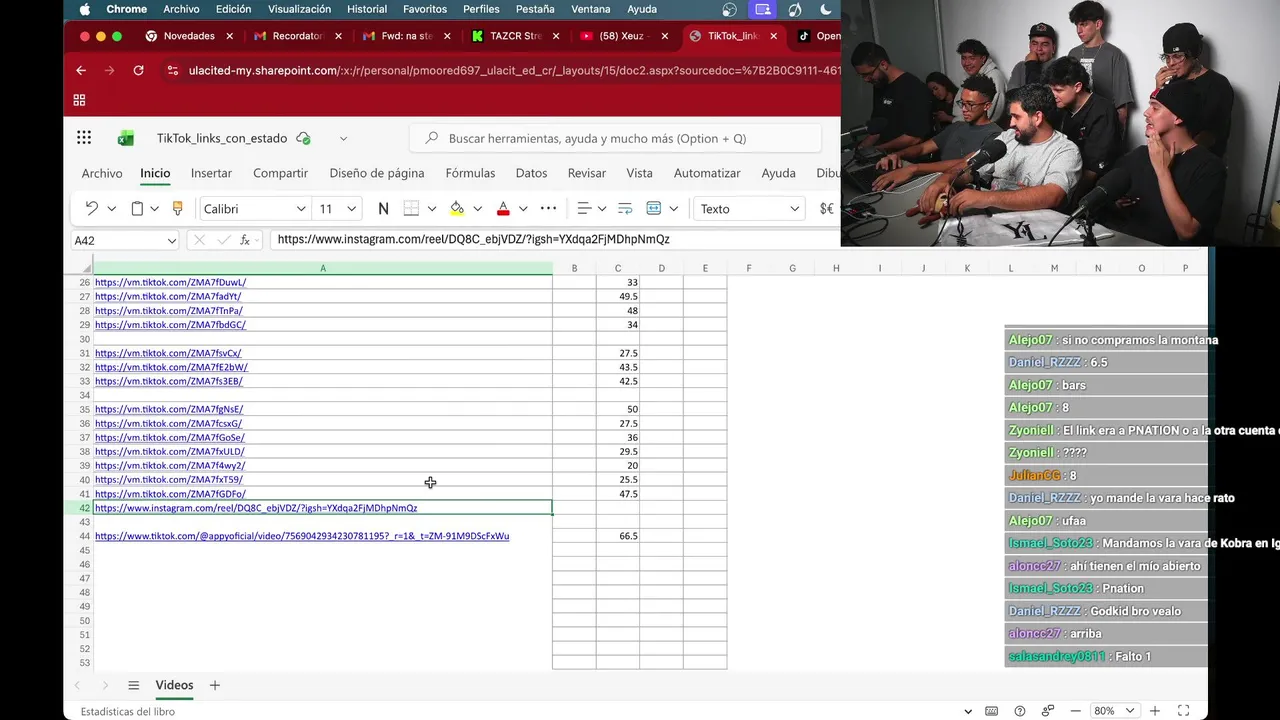Open the Archivo ribbon tab
This screenshot has height=720, width=1280.
tap(102, 173)
